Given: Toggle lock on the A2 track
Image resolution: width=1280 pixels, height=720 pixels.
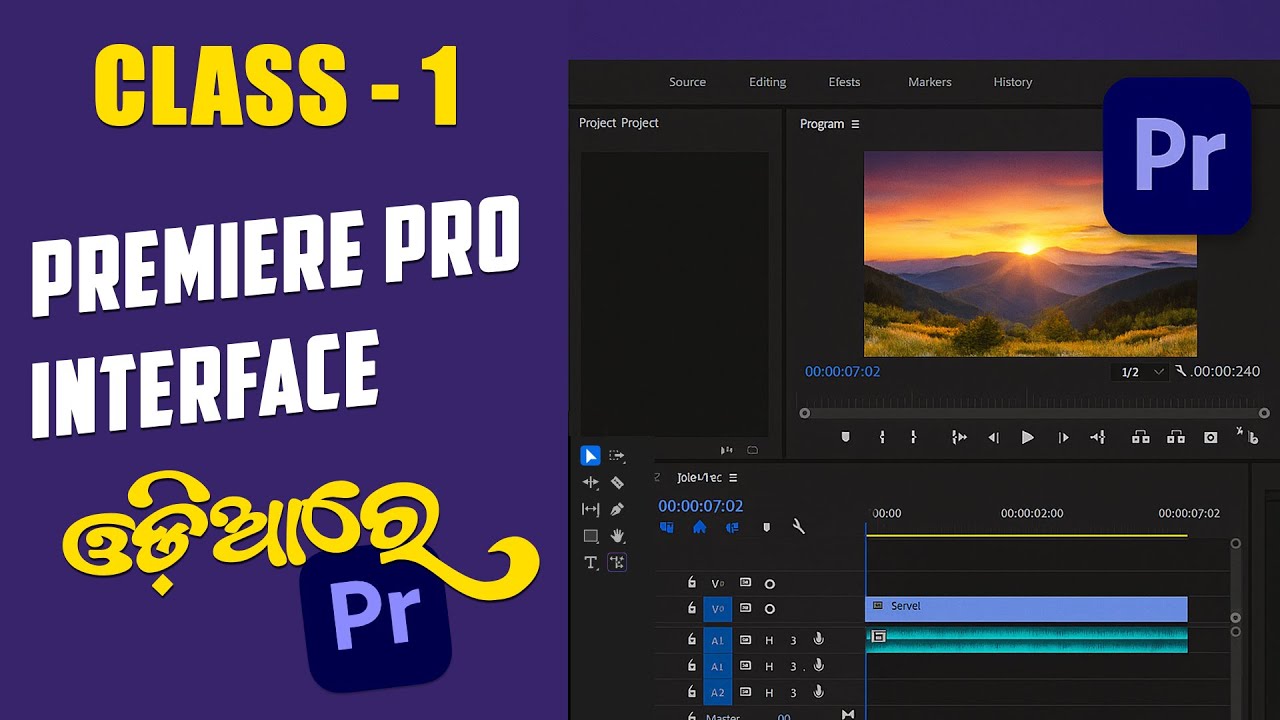Looking at the screenshot, I should (691, 692).
